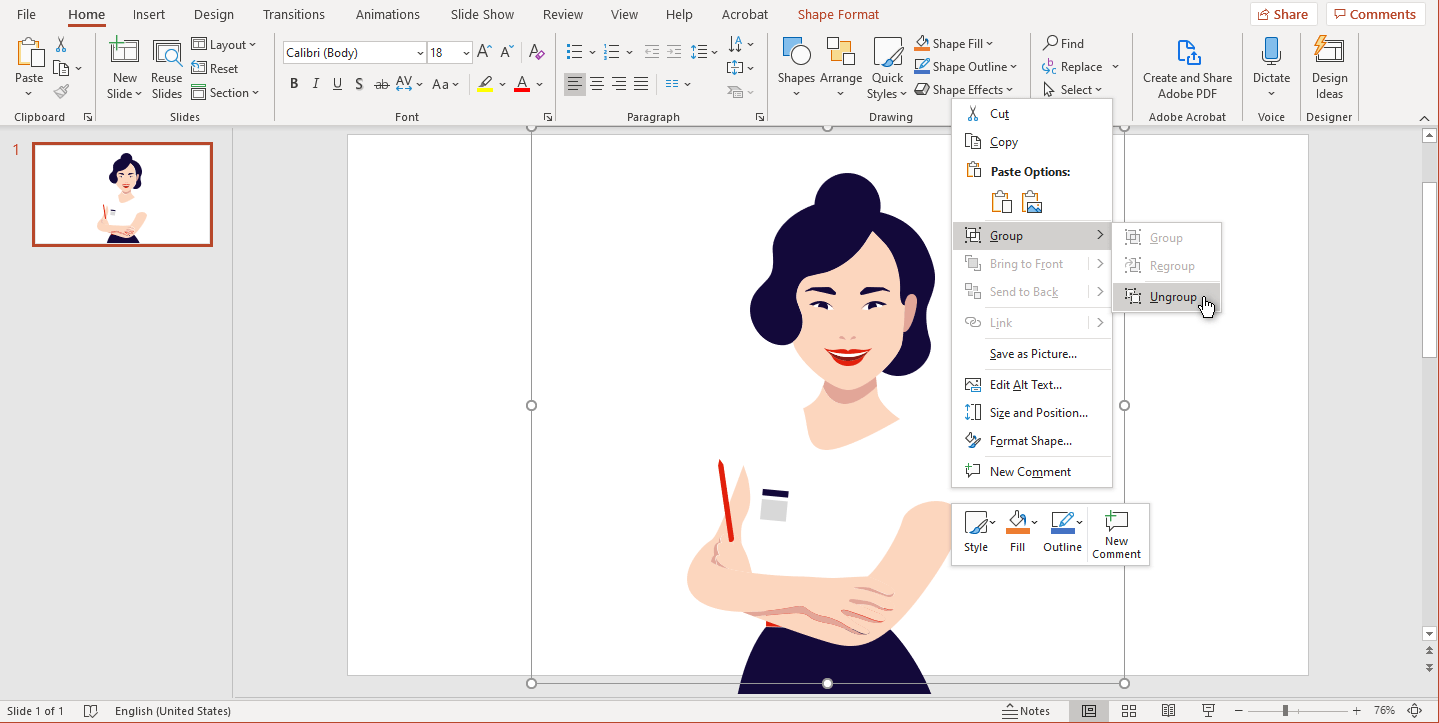Switch to Slide Sorter view icon
1439x723 pixels.
(1128, 711)
